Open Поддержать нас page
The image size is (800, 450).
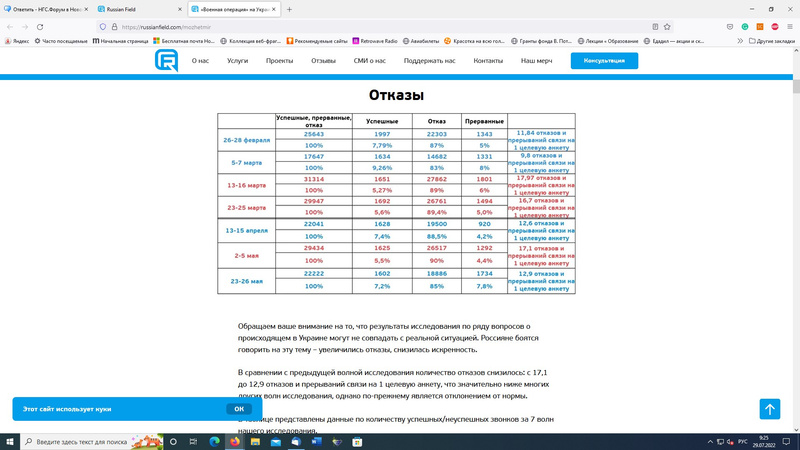pos(430,61)
